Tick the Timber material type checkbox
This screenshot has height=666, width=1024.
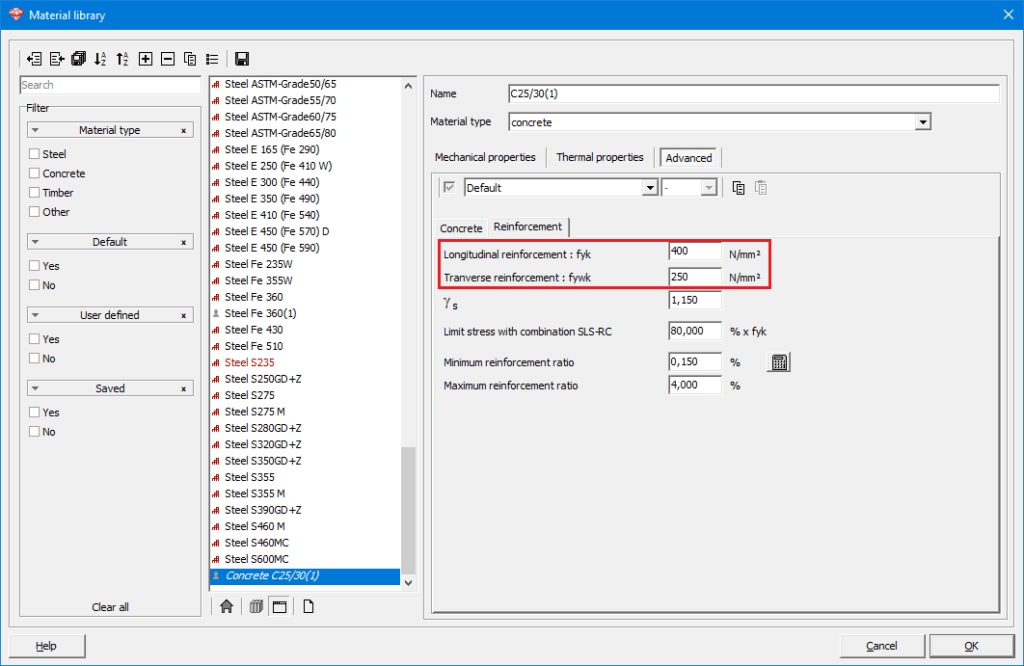click(35, 193)
